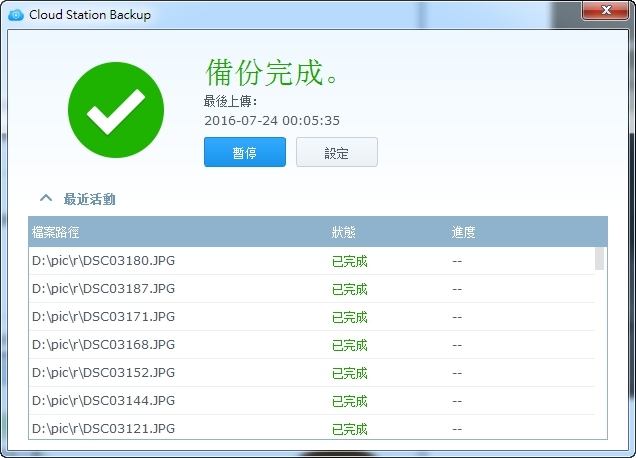Click the 檔案路徑 column header
The image size is (636, 458).
pyautogui.click(x=56, y=232)
